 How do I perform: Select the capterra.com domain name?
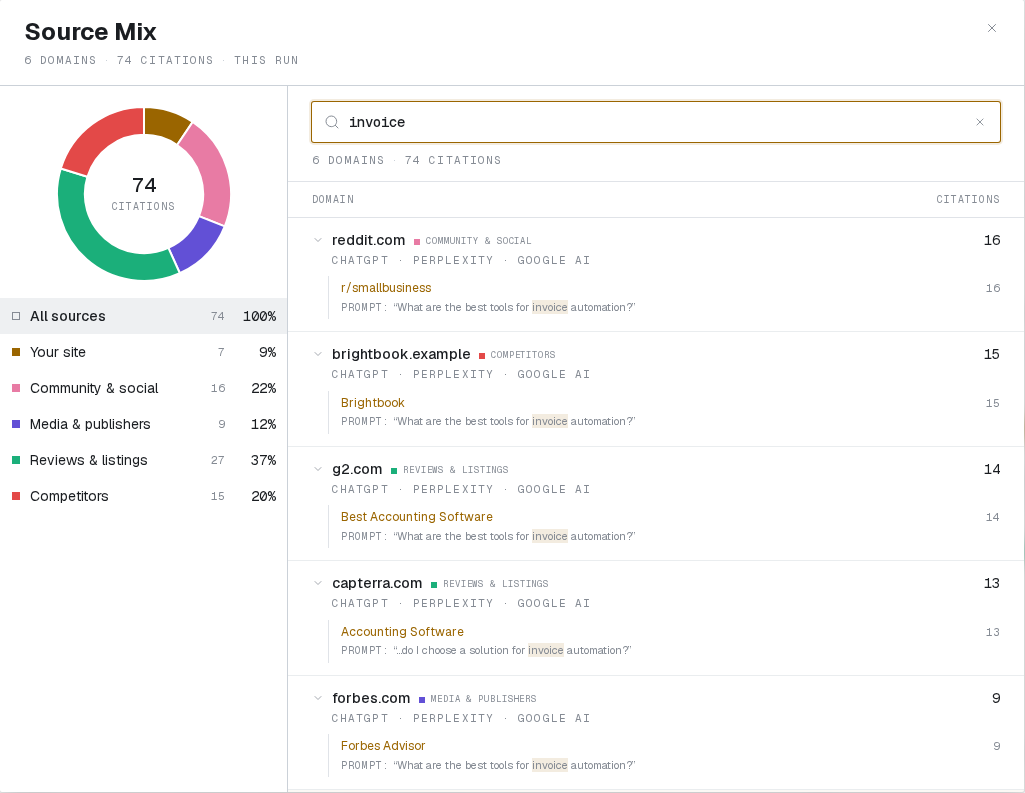[x=377, y=582]
